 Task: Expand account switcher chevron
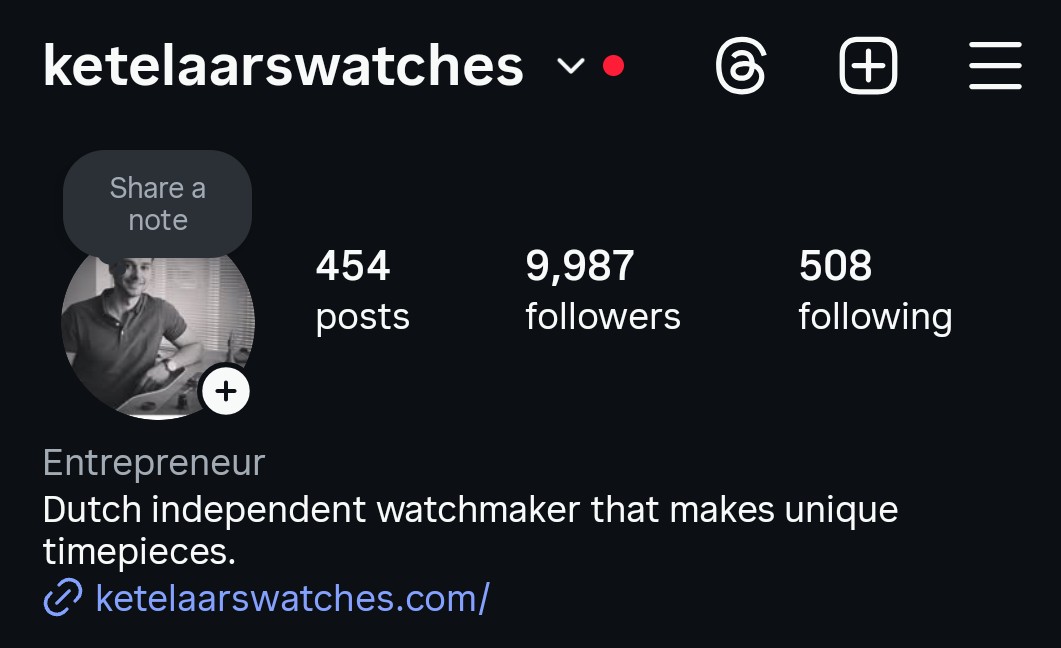coord(570,66)
